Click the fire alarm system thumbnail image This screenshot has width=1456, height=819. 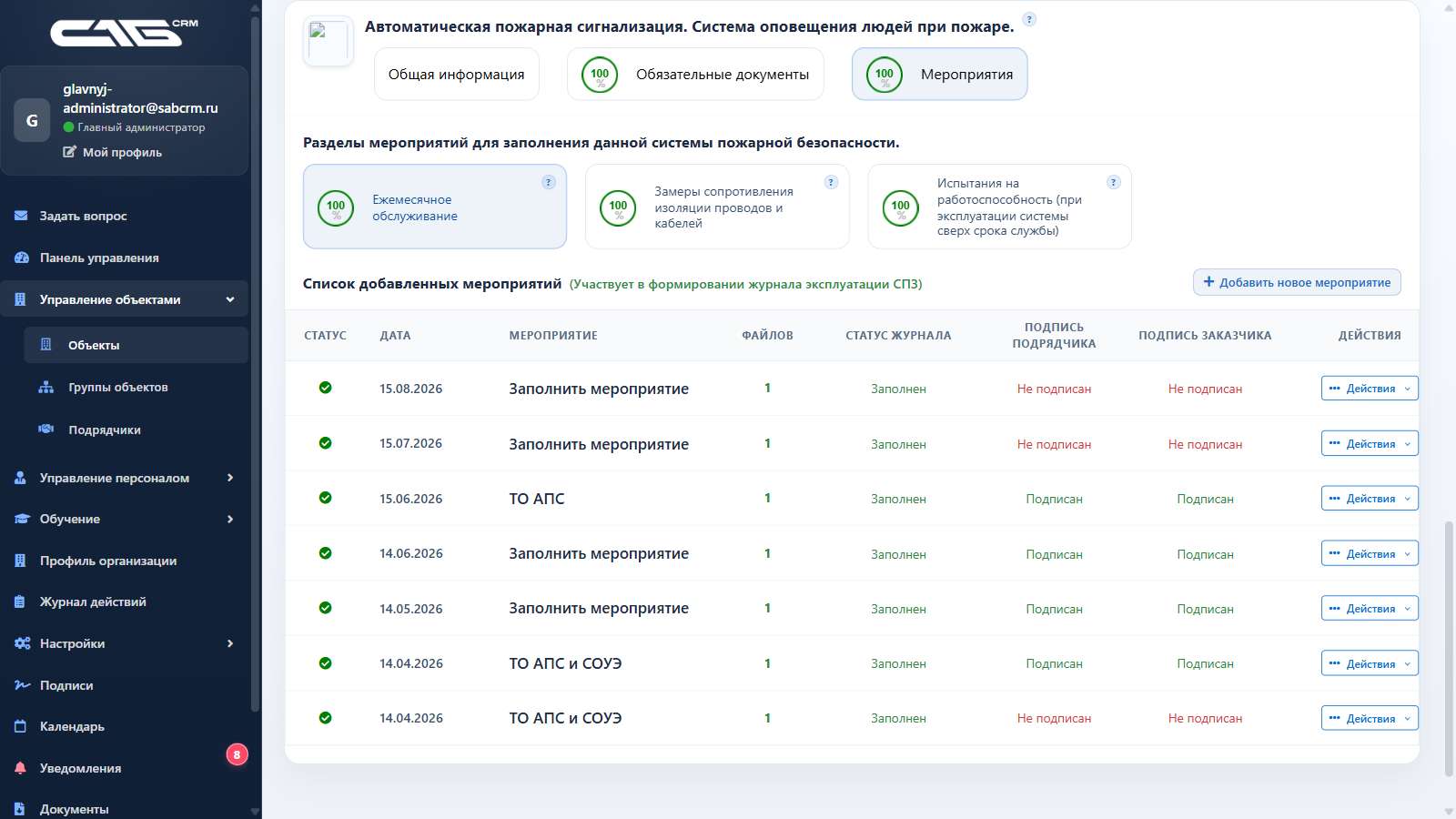329,41
